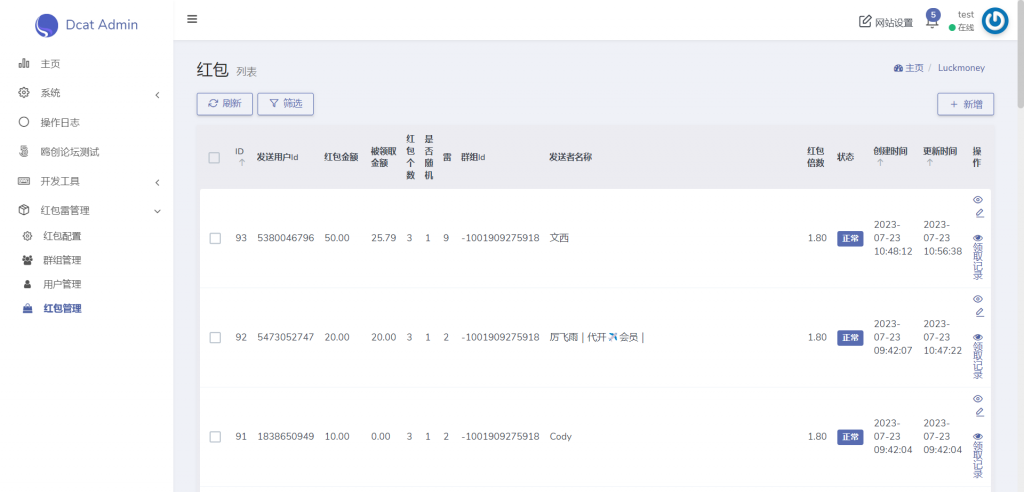Click the 系统 gear icon in sidebar
The width and height of the screenshot is (1024, 492).
(24, 93)
